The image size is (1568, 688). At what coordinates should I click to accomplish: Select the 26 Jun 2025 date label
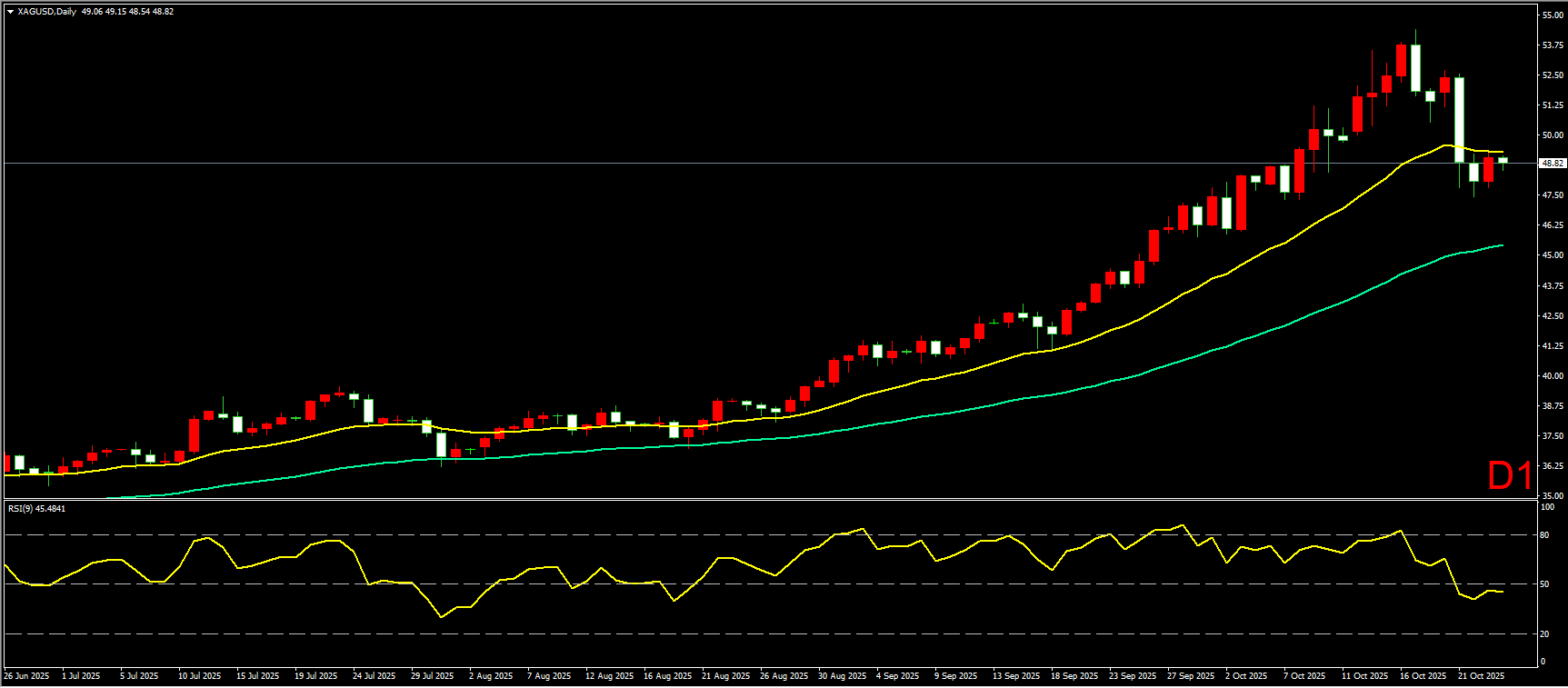[x=27, y=676]
